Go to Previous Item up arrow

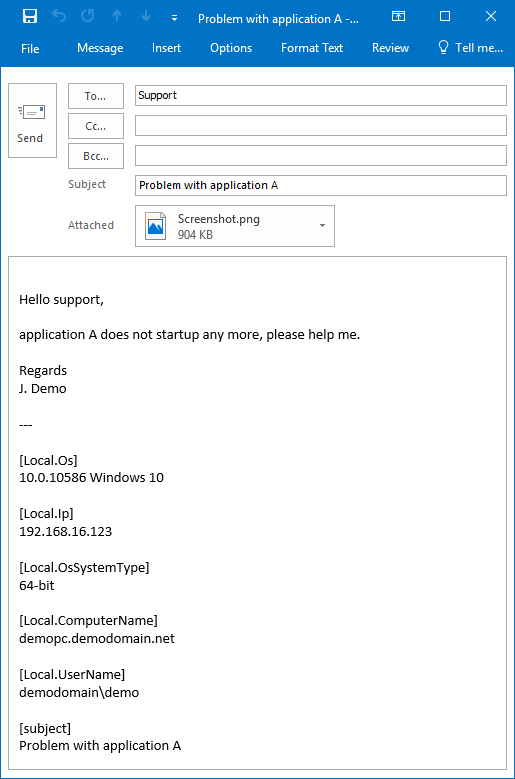(x=117, y=16)
